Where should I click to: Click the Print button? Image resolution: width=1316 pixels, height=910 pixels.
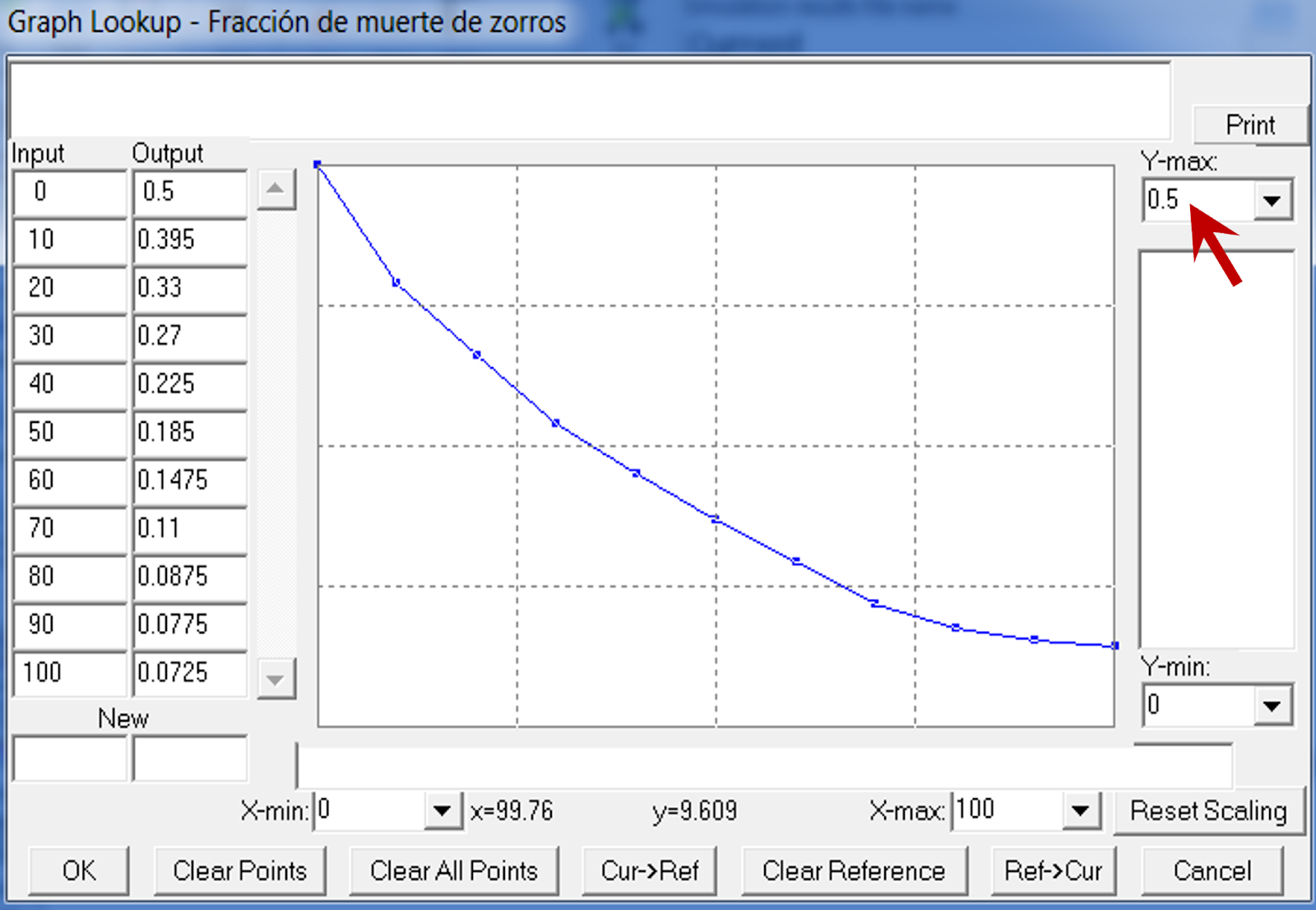pyautogui.click(x=1249, y=125)
